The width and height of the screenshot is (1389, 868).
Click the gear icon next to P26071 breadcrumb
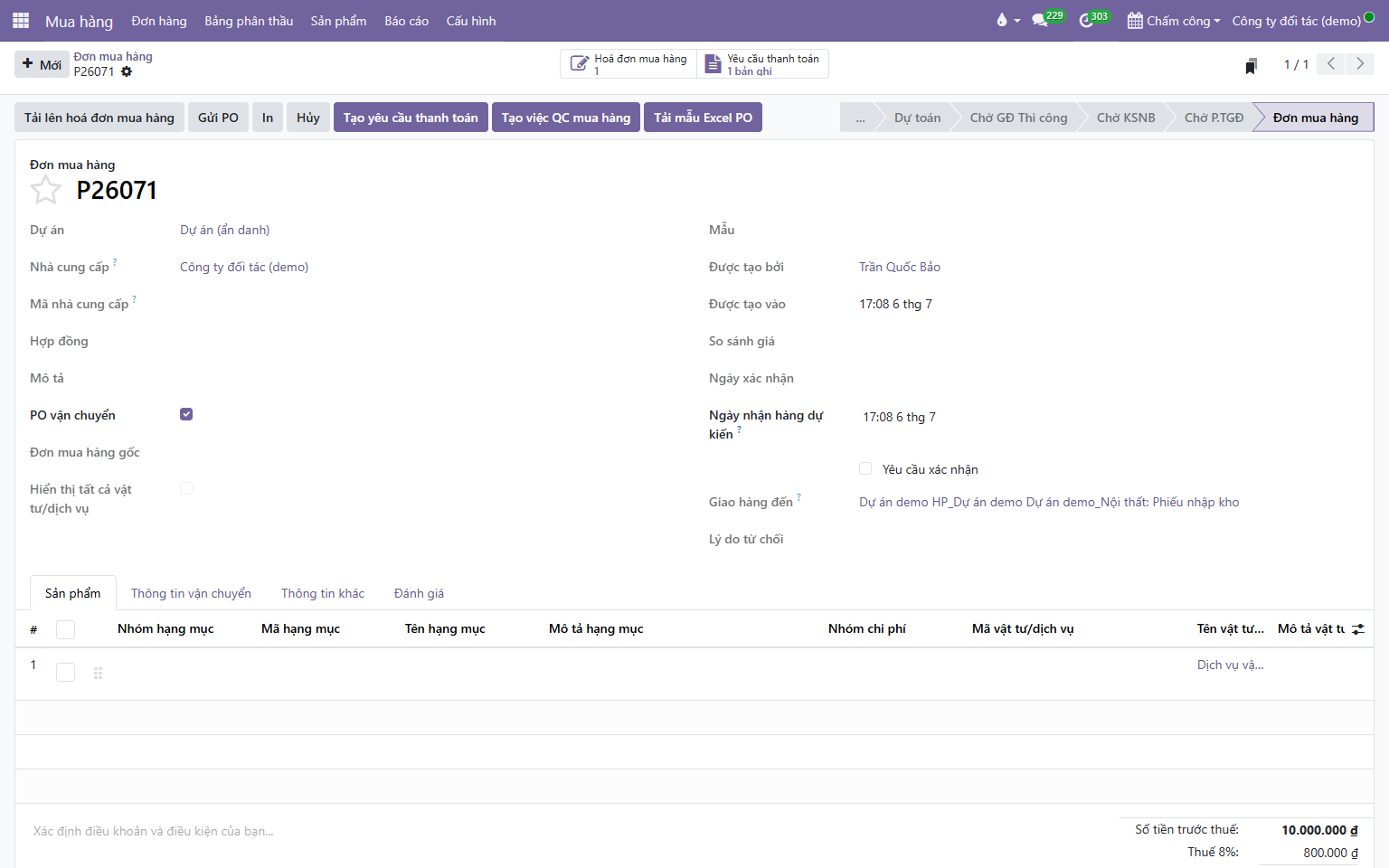coord(127,71)
